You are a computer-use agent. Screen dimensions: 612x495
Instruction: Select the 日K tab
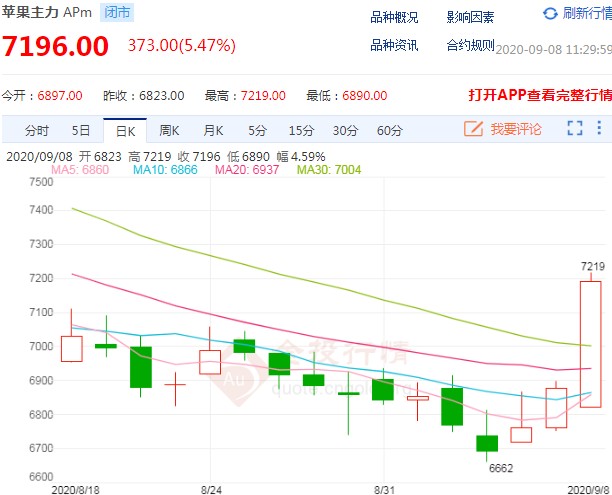[x=125, y=131]
